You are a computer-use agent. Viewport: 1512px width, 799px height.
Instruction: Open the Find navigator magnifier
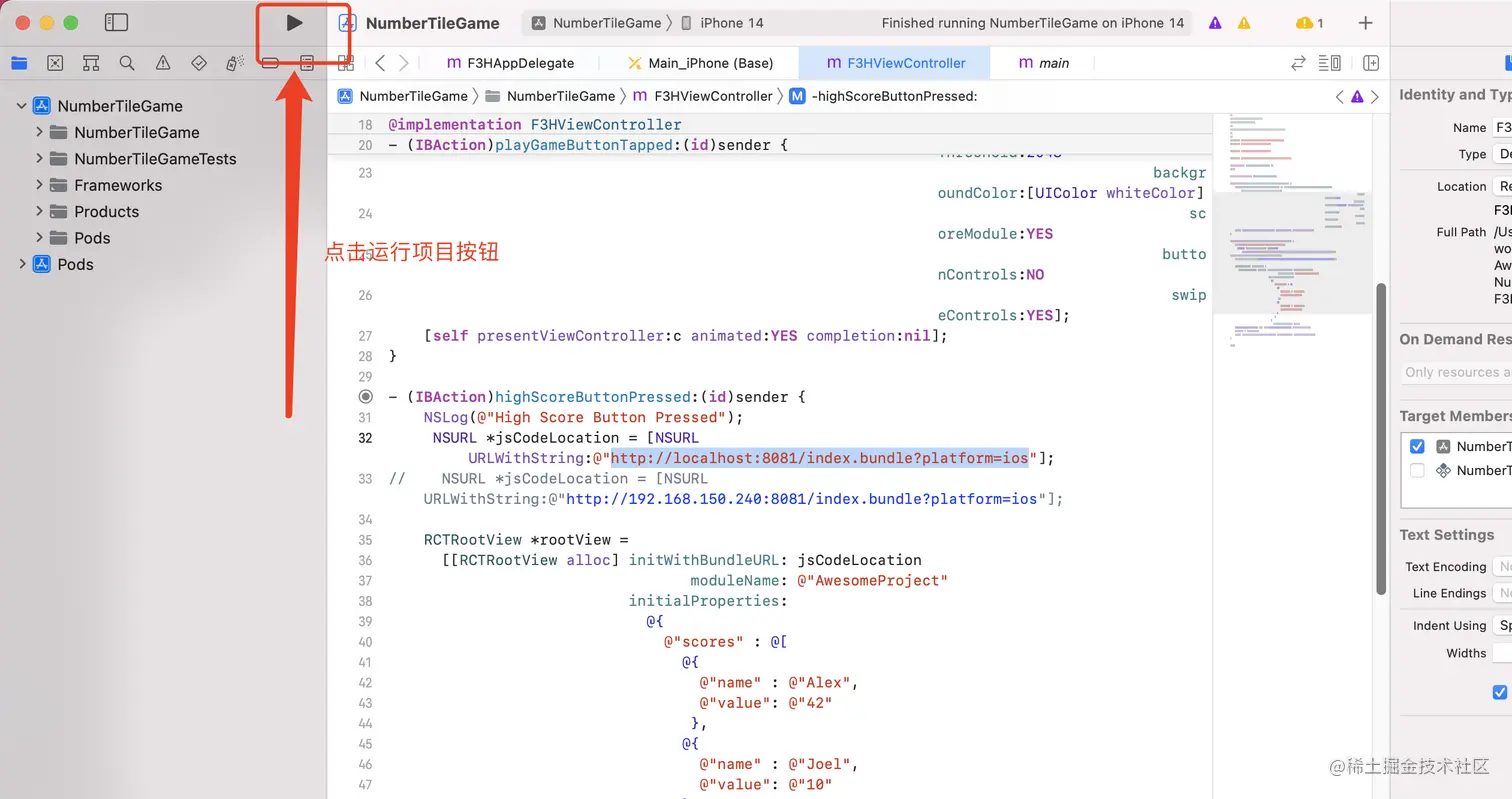click(x=127, y=63)
